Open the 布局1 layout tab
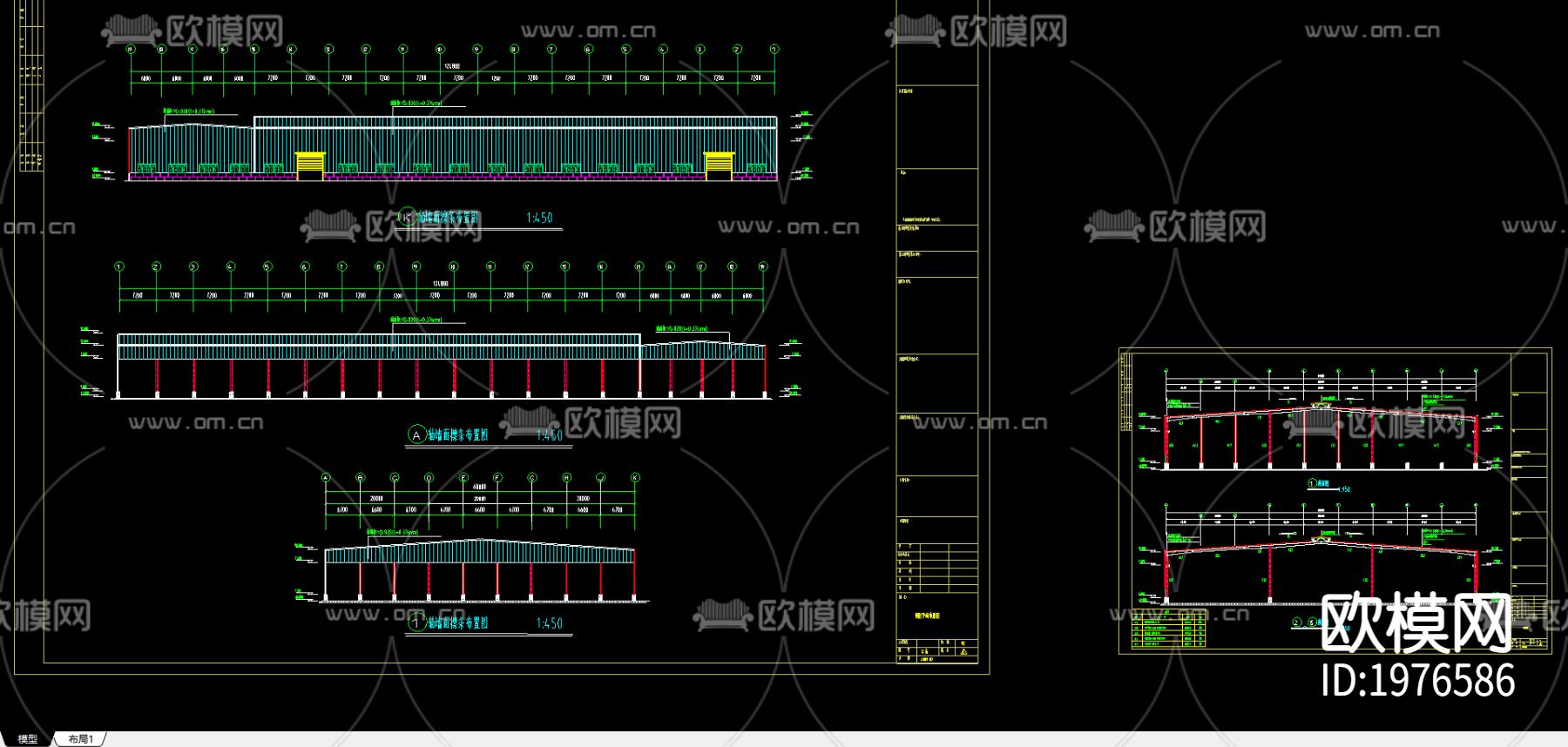Screen dimensions: 1568x747 click(80, 739)
